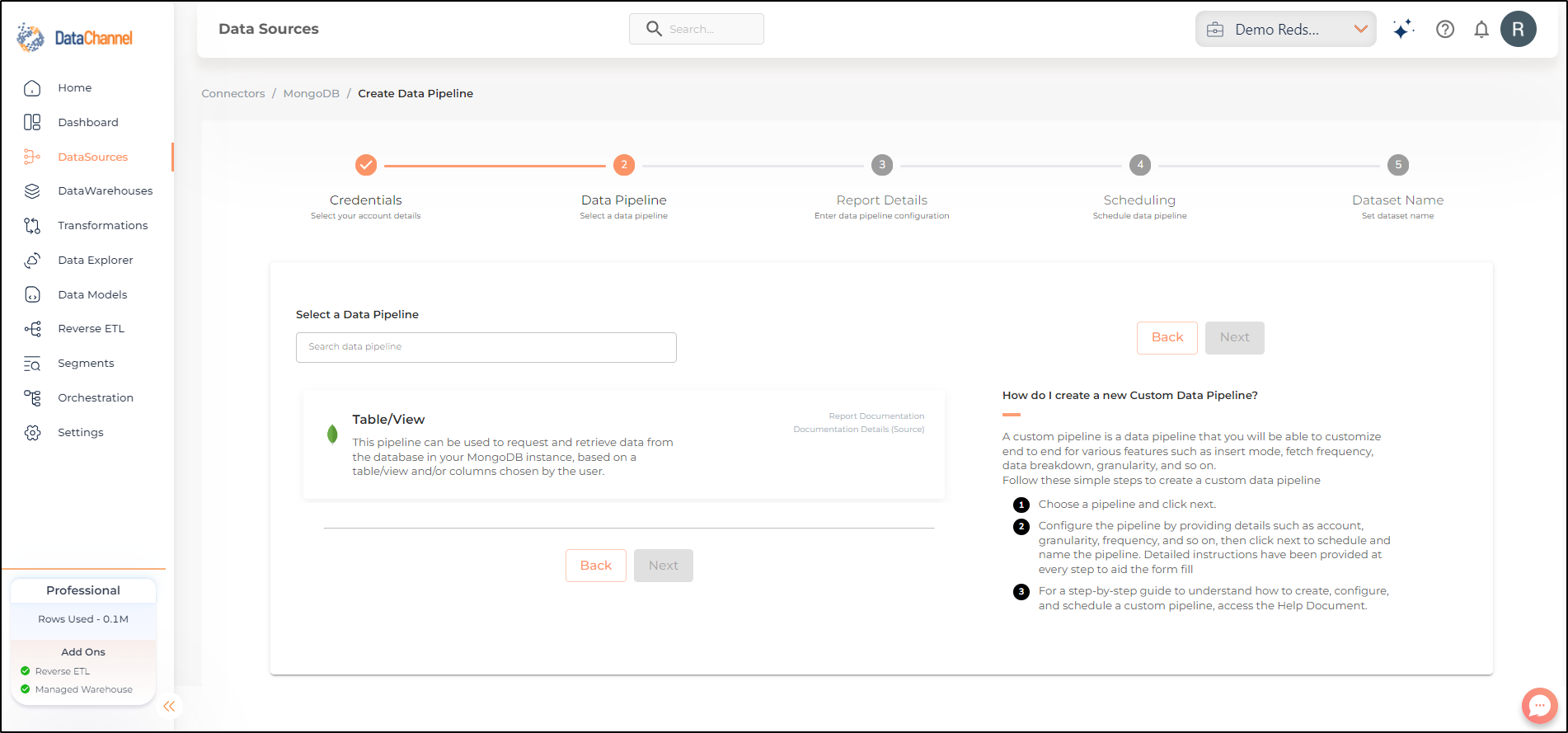Click the Managed Warehouse add-on entry

point(77,689)
